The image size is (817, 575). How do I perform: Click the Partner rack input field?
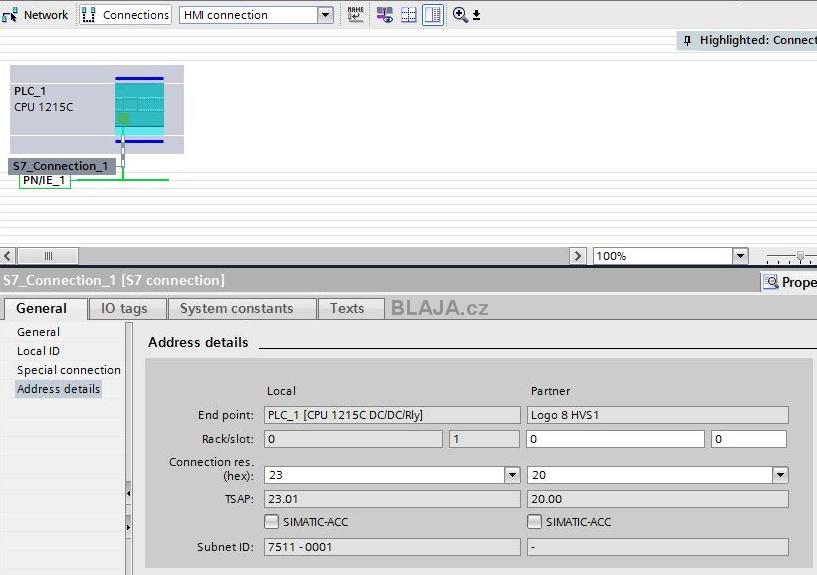(x=615, y=439)
